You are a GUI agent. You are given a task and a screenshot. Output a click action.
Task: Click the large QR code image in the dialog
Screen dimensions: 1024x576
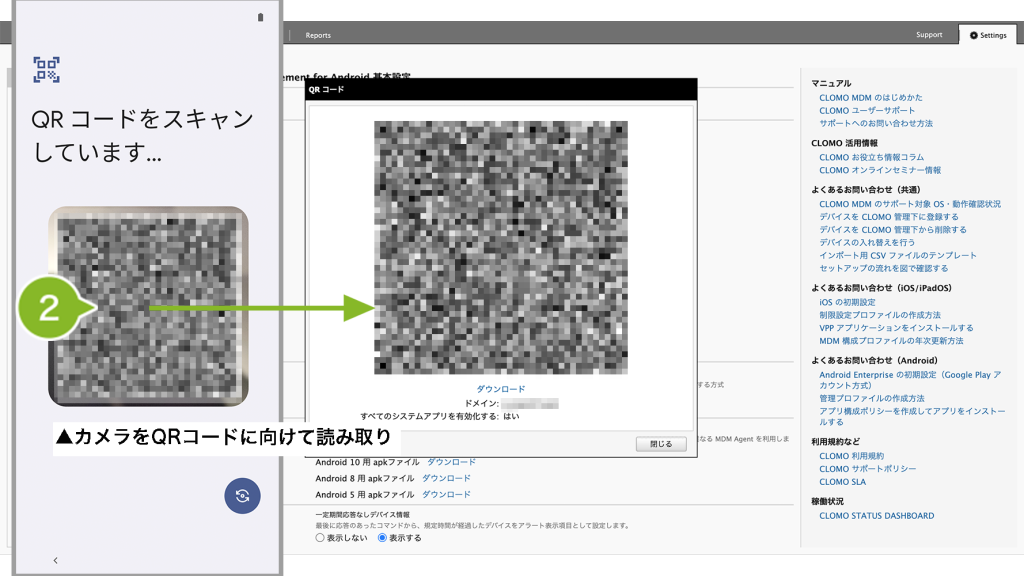(501, 248)
